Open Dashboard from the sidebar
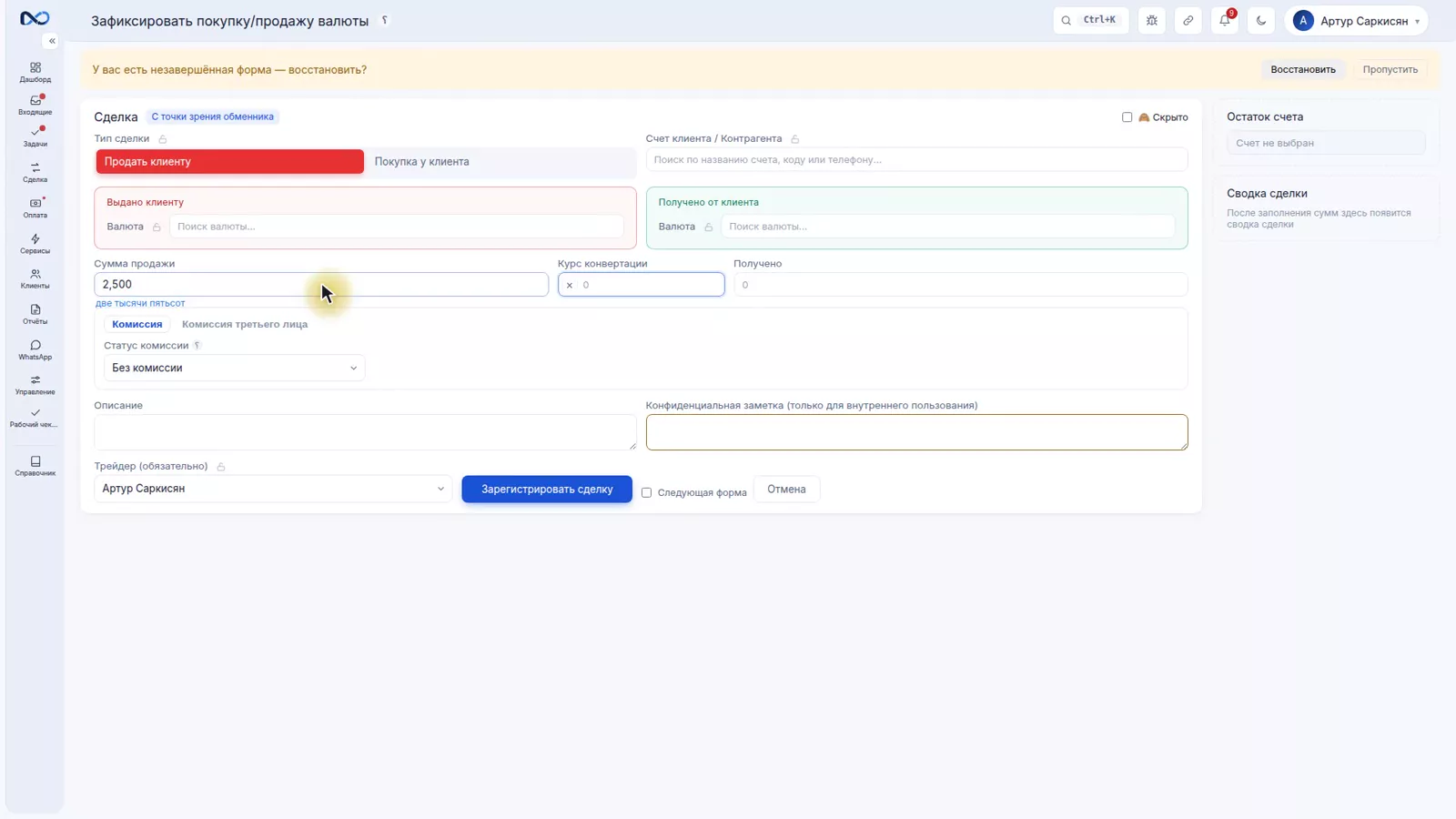 pyautogui.click(x=35, y=73)
